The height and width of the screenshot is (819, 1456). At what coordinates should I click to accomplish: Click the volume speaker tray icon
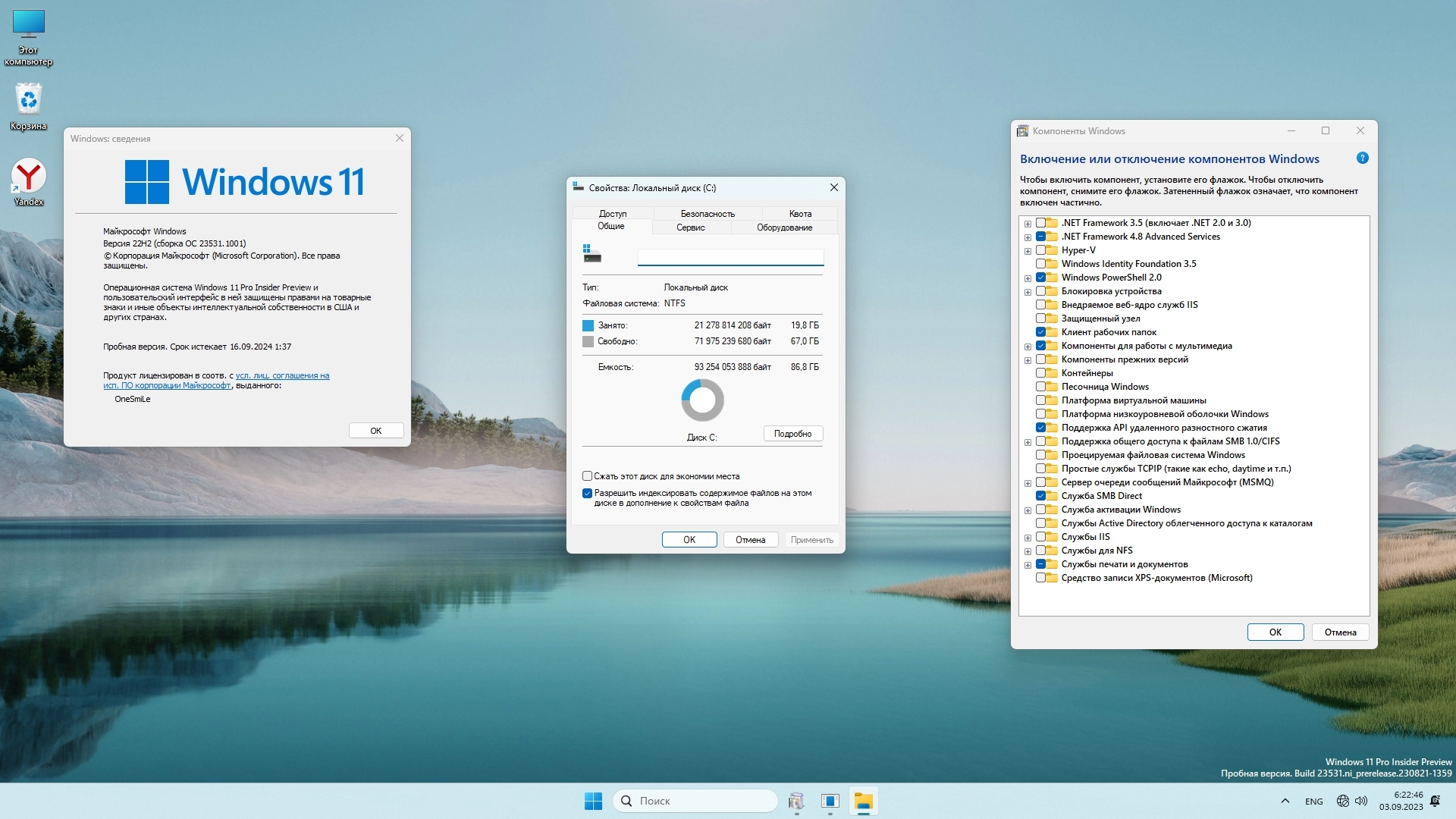[x=1361, y=801]
